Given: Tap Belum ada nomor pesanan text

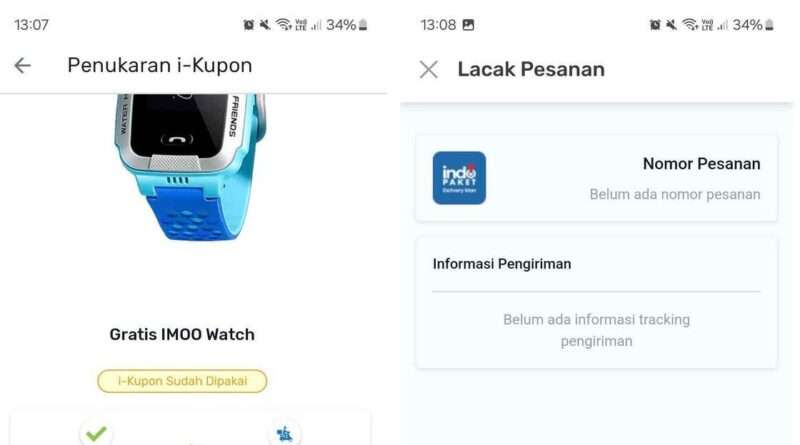Looking at the screenshot, I should pyautogui.click(x=675, y=194).
